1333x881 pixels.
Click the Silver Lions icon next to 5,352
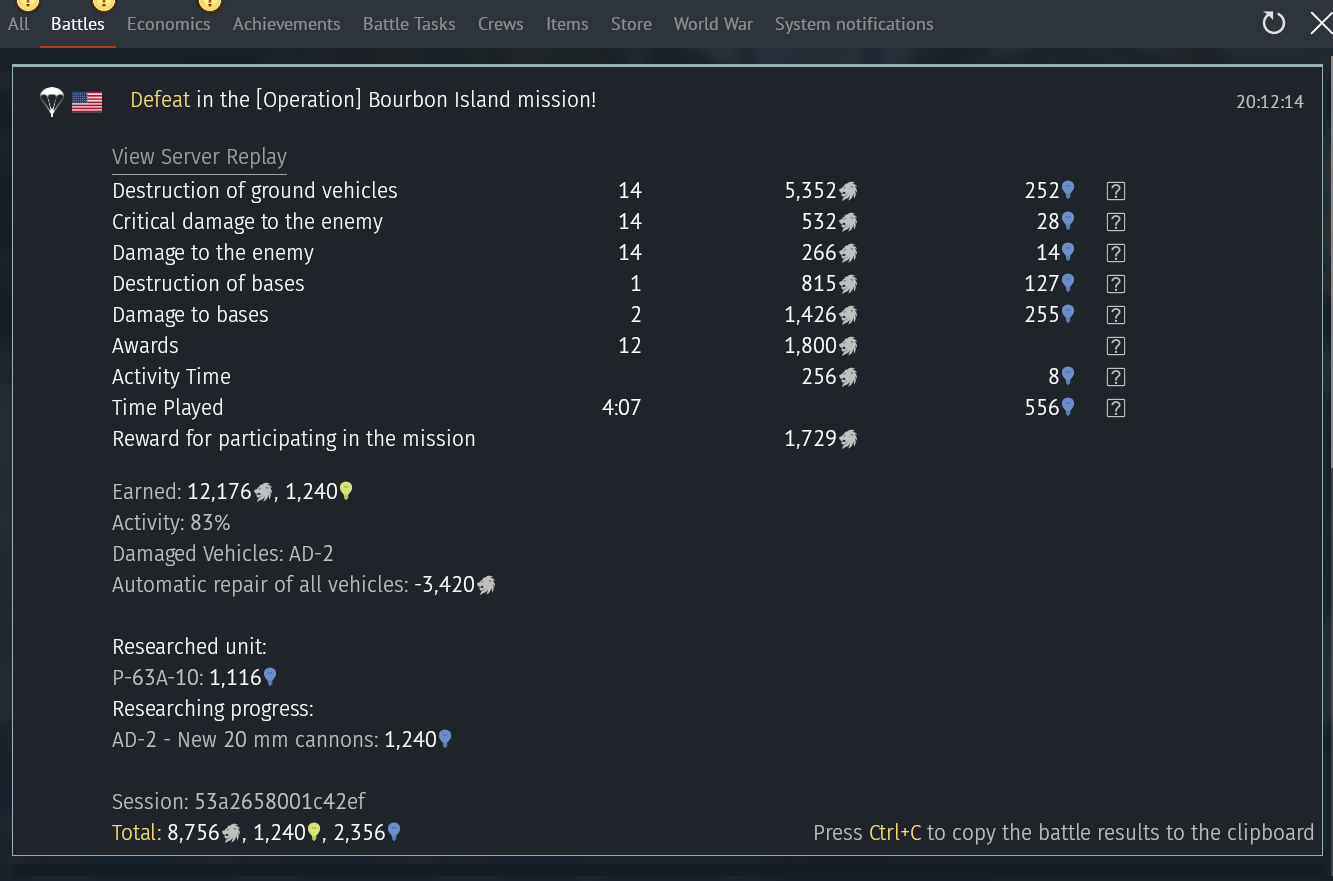click(848, 191)
